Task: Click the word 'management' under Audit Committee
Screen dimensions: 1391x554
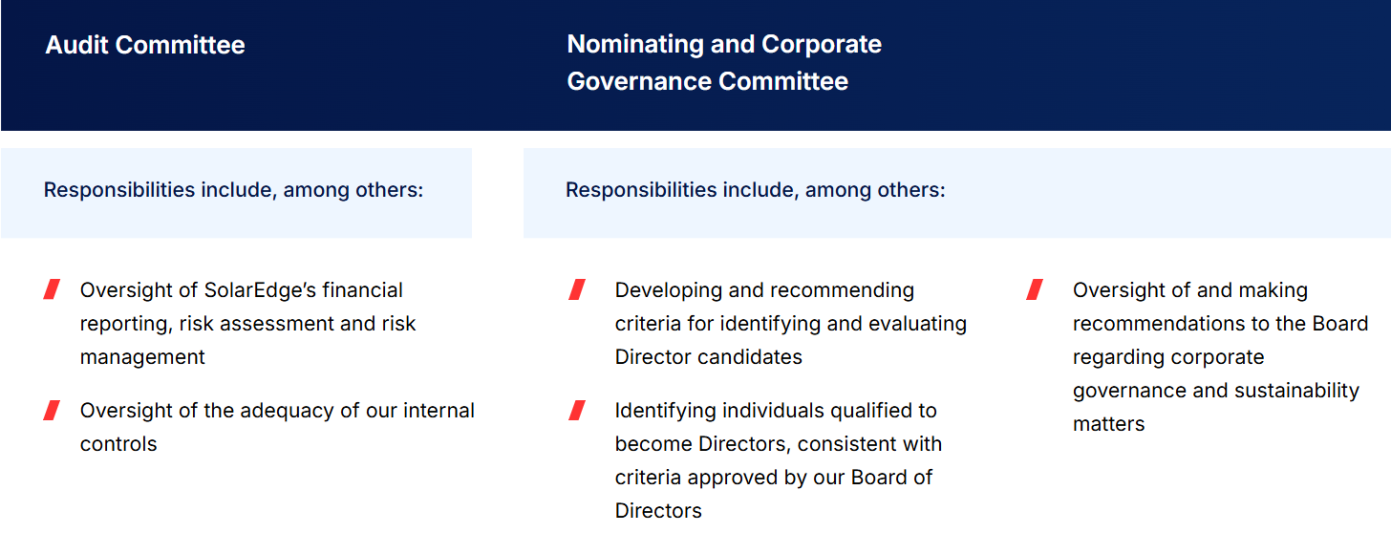Action: (x=142, y=358)
